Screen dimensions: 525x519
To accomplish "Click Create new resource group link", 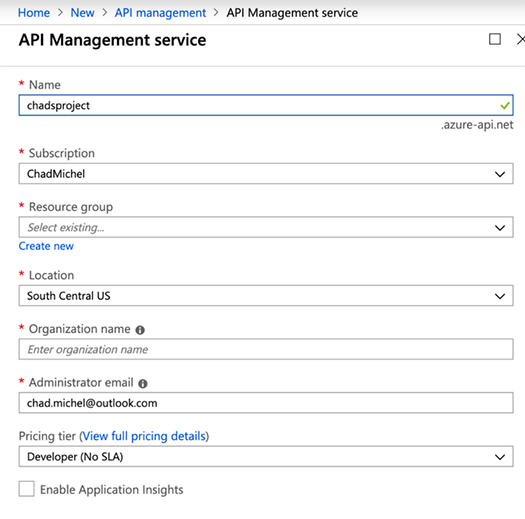I will point(46,246).
